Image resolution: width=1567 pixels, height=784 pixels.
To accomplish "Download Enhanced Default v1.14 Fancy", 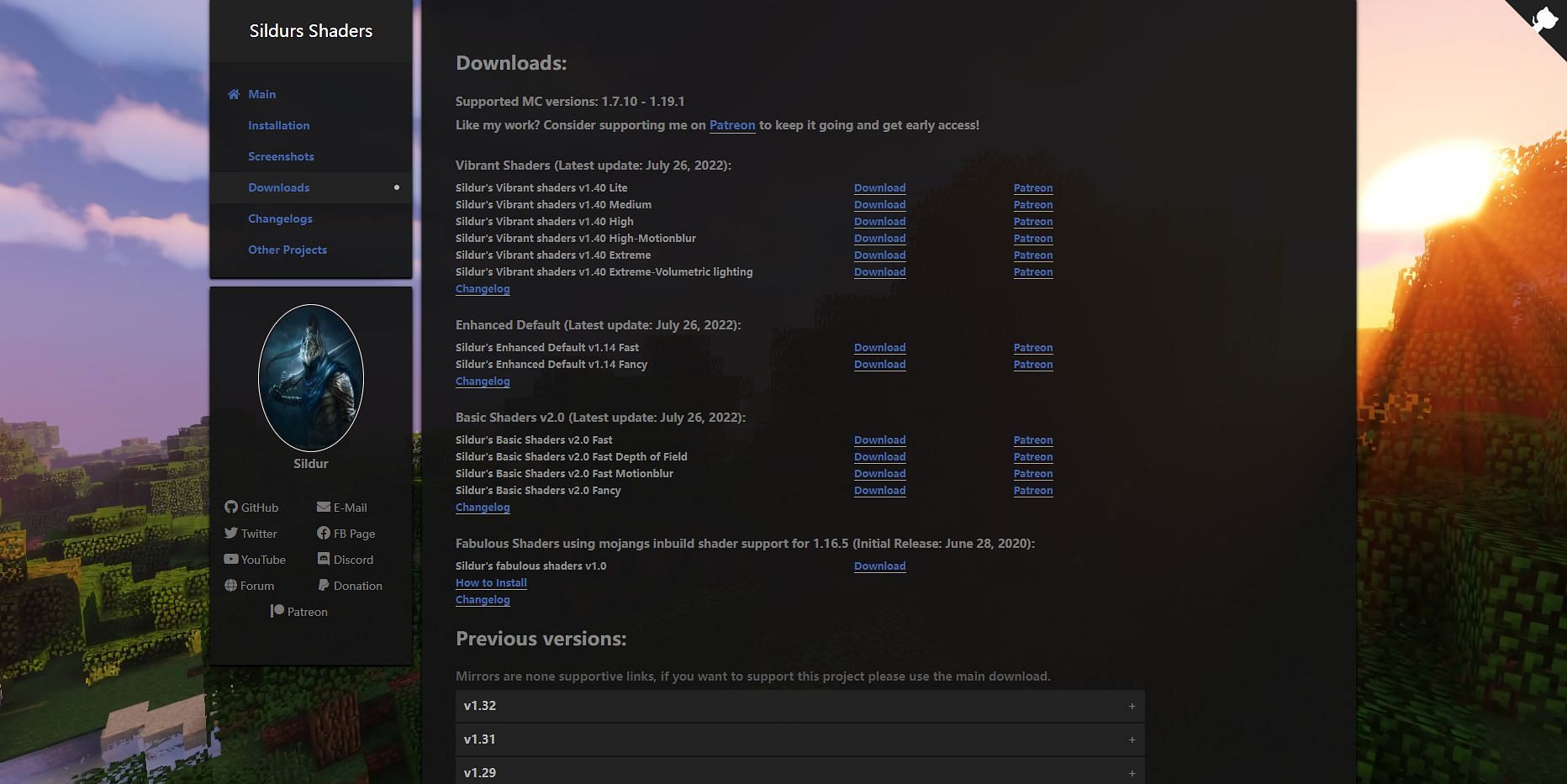I will tap(879, 365).
